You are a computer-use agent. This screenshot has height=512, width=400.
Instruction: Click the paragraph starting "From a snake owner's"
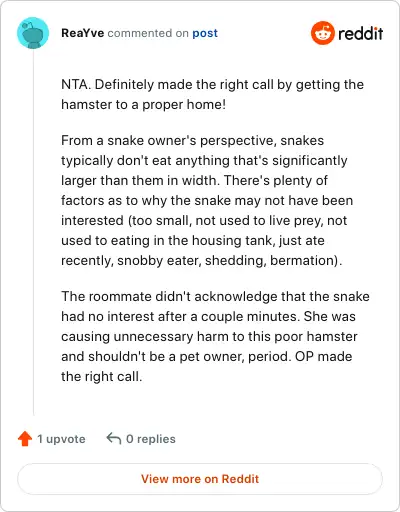[x=207, y=200]
